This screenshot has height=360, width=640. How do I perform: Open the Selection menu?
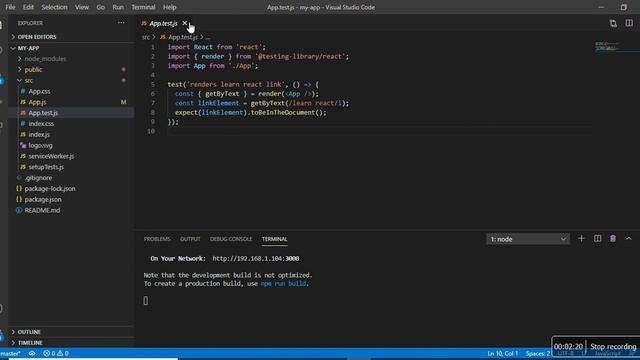pyautogui.click(x=54, y=7)
